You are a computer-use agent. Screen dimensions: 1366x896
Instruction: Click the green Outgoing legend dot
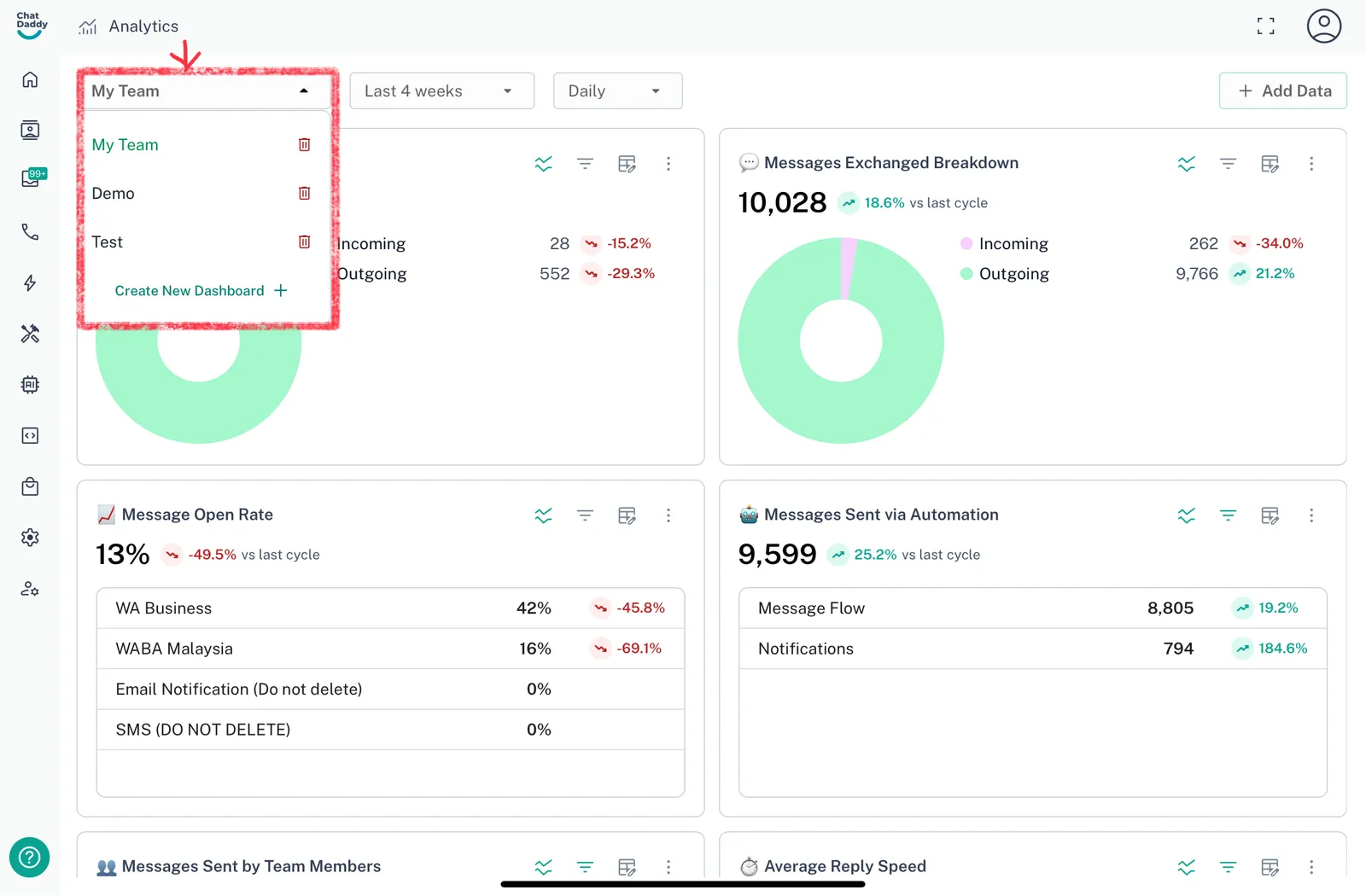(x=966, y=274)
